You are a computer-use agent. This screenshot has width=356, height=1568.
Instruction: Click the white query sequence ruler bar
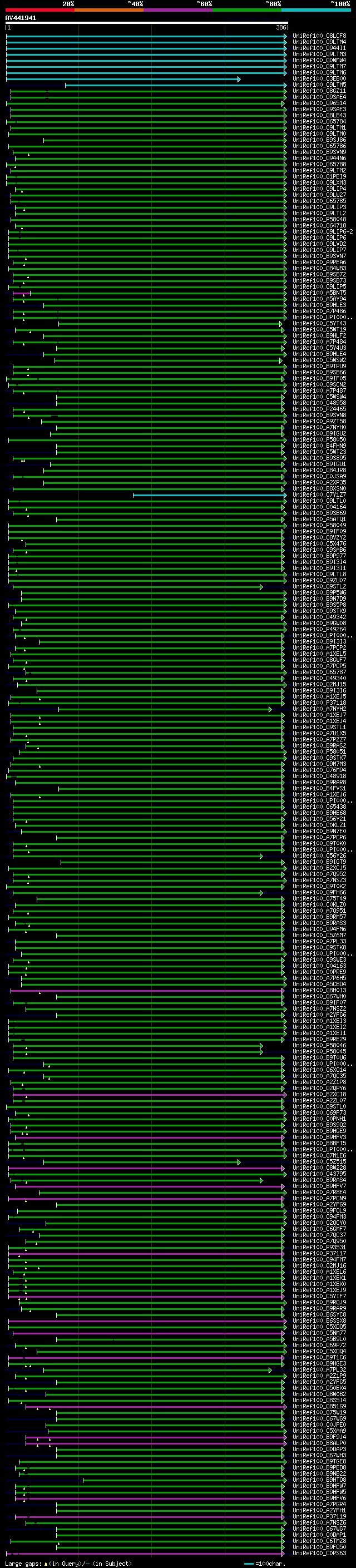[147, 23]
